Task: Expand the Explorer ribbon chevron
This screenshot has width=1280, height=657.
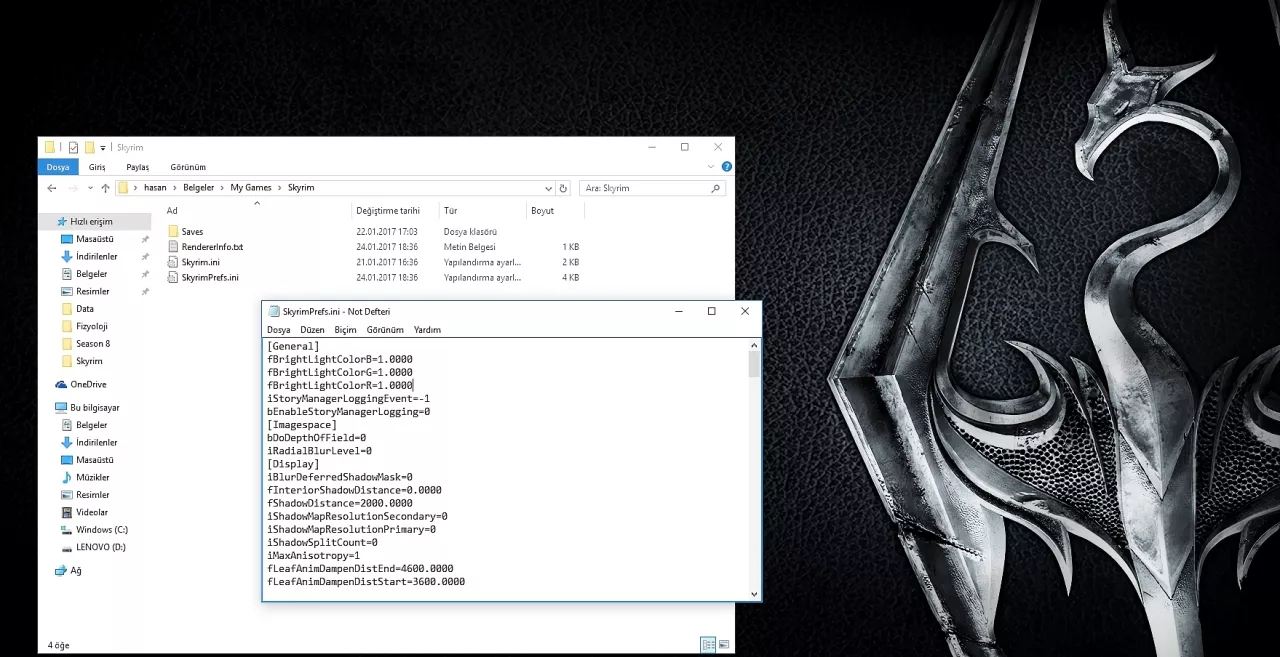Action: coord(711,167)
